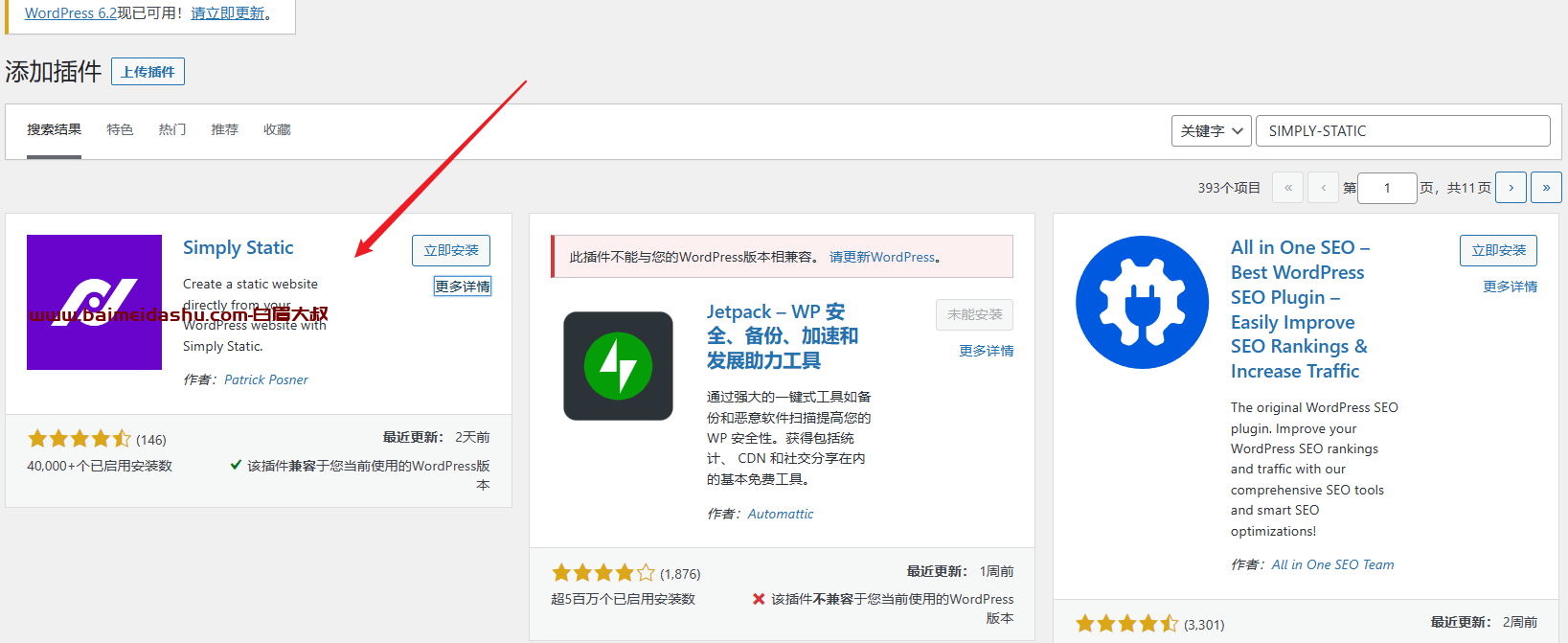Click the current page number field
The width and height of the screenshot is (1568, 643).
1387,188
